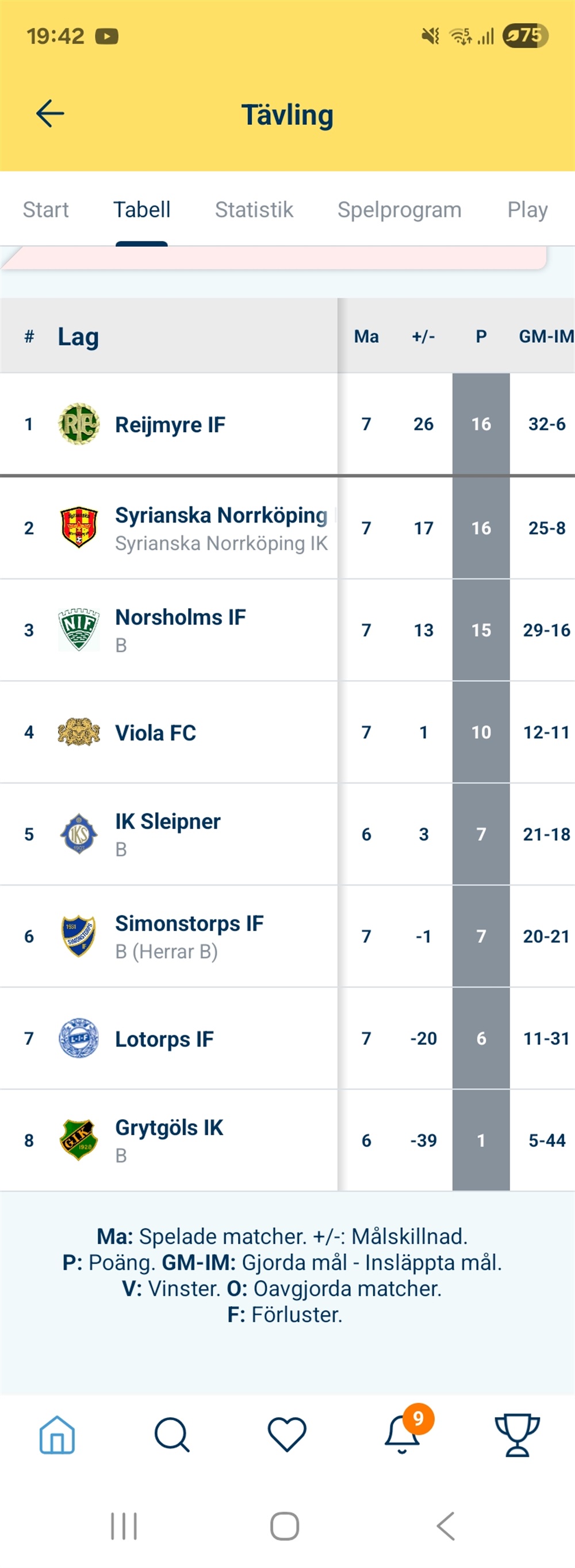The image size is (575, 1568).
Task: Select Lotorps IF team name
Action: click(x=164, y=1039)
